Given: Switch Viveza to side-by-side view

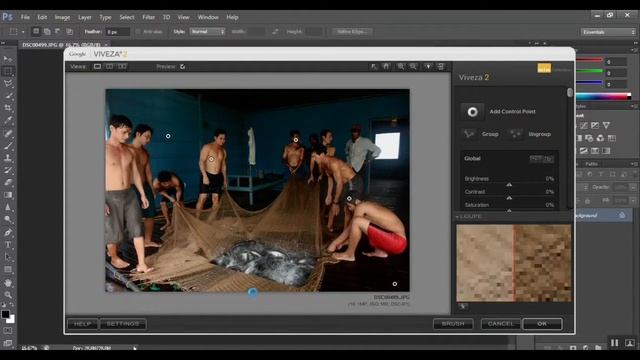Looking at the screenshot, I should (x=122, y=66).
